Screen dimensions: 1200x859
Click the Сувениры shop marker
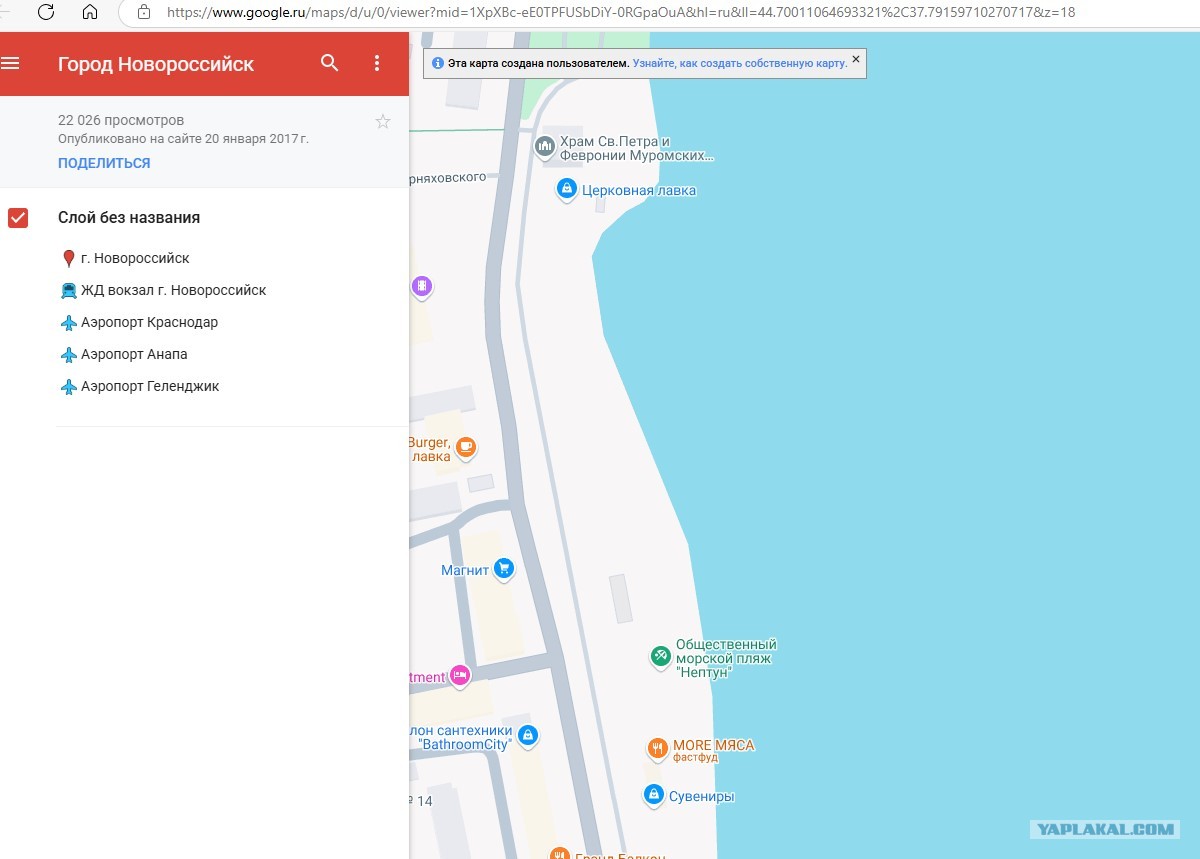pyautogui.click(x=653, y=795)
